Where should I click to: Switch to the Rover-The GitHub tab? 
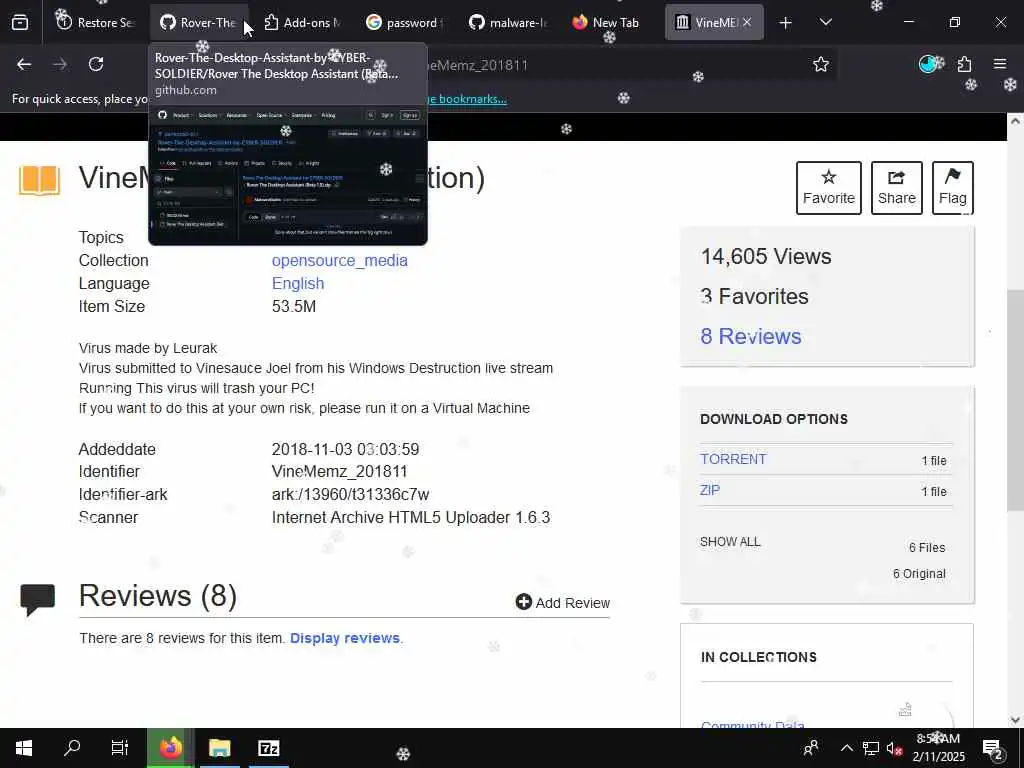point(199,23)
